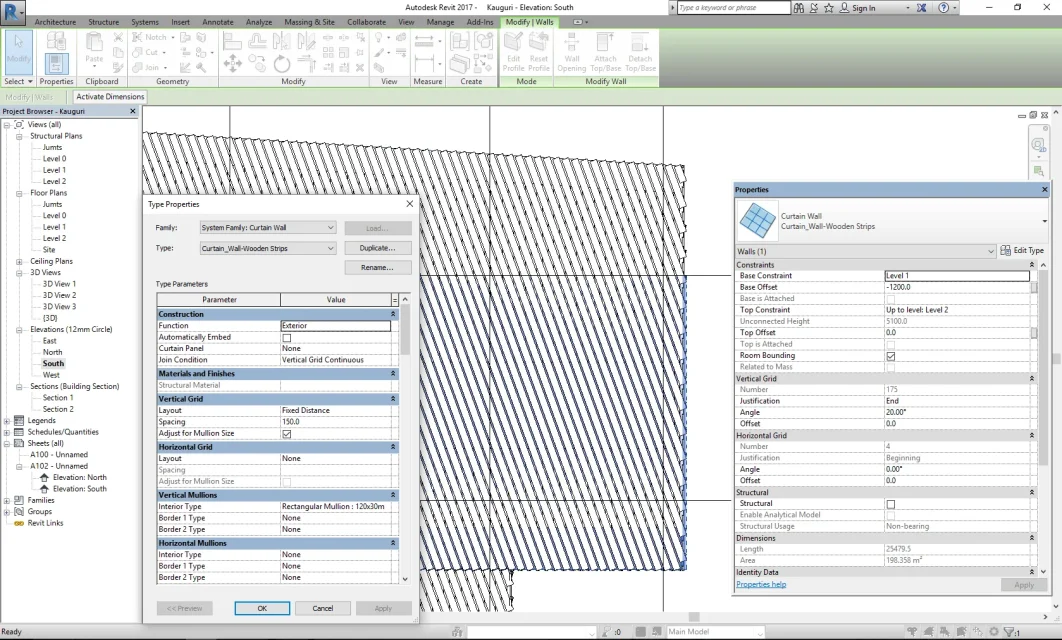Open the Help question mark icon
Image resolution: width=1062 pixels, height=640 pixels.
943,8
